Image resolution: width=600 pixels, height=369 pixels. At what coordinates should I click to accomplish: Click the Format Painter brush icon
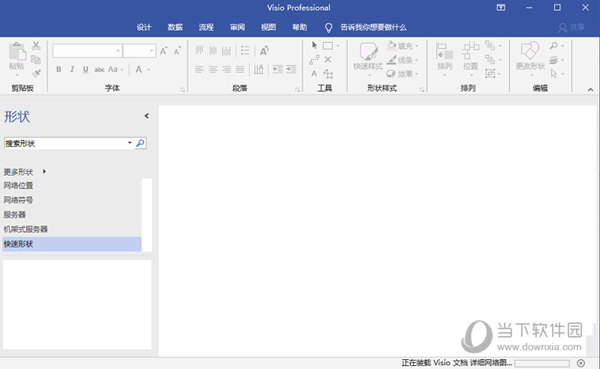point(36,72)
